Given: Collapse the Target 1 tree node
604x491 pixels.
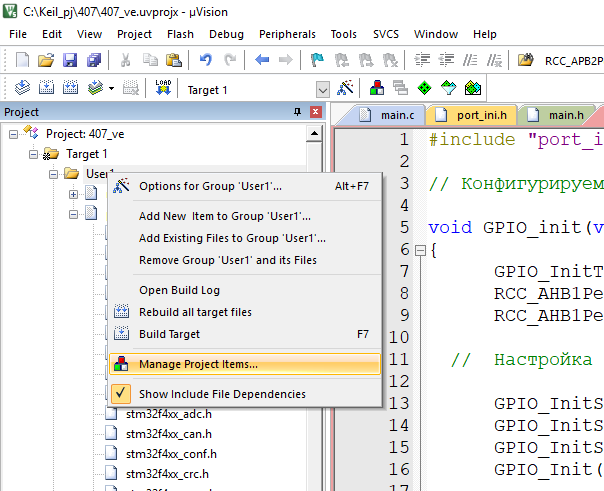Looking at the screenshot, I should pyautogui.click(x=34, y=154).
